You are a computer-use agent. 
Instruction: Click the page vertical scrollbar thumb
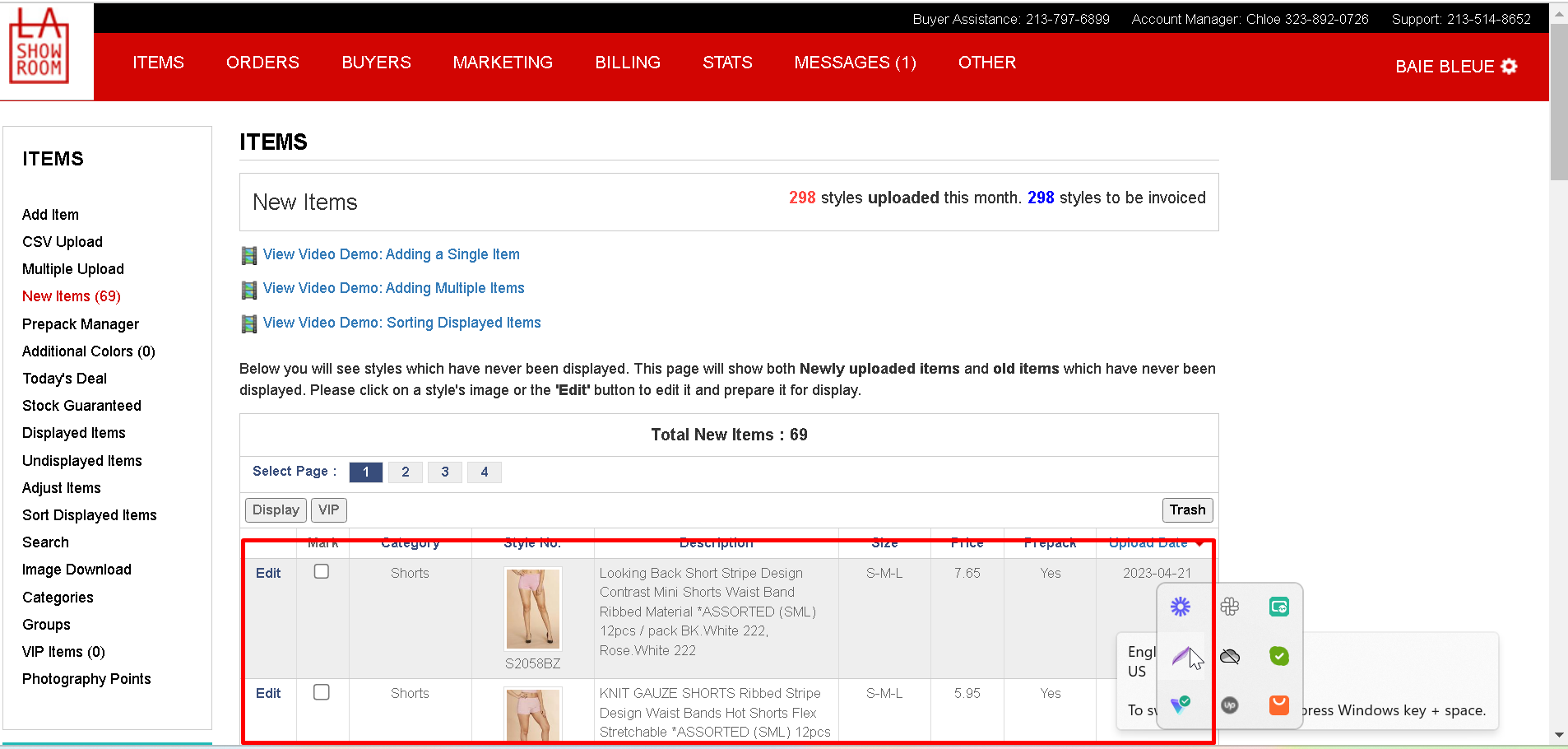pyautogui.click(x=1559, y=100)
